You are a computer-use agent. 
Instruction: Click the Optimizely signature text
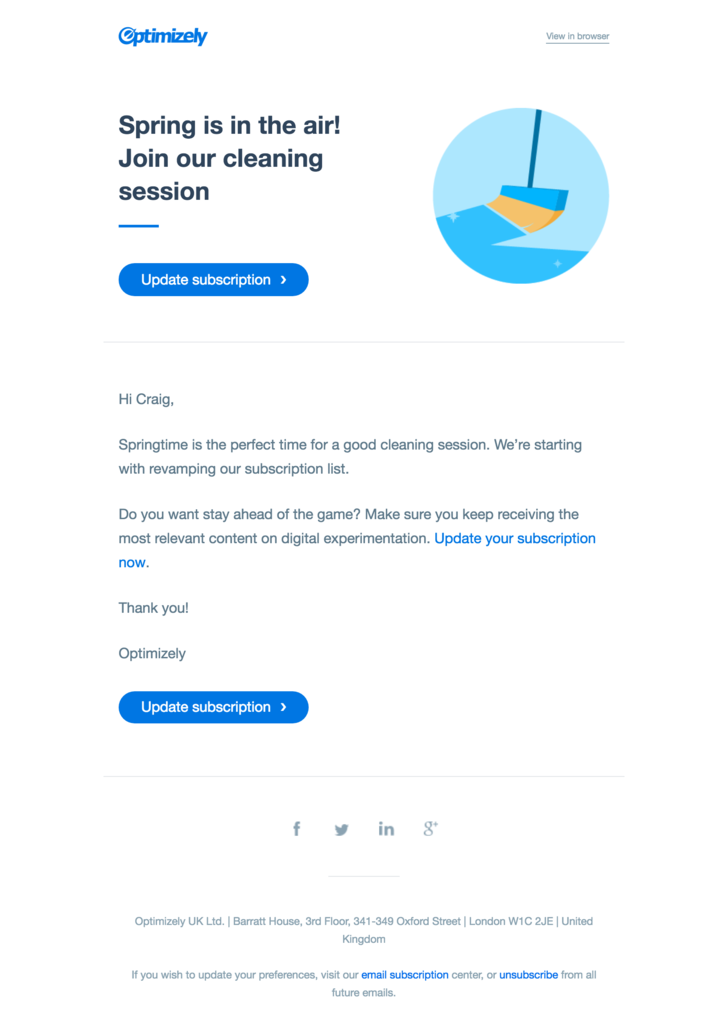(152, 653)
